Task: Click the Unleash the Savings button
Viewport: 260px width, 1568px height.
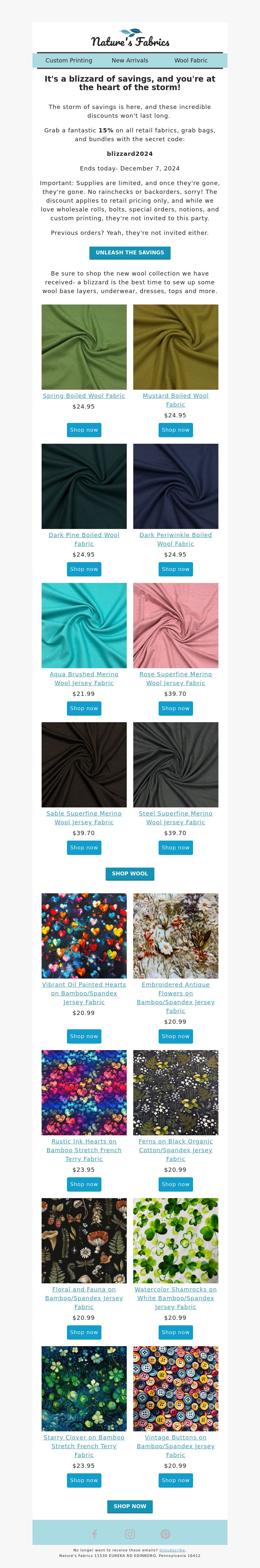Action: 130,253
